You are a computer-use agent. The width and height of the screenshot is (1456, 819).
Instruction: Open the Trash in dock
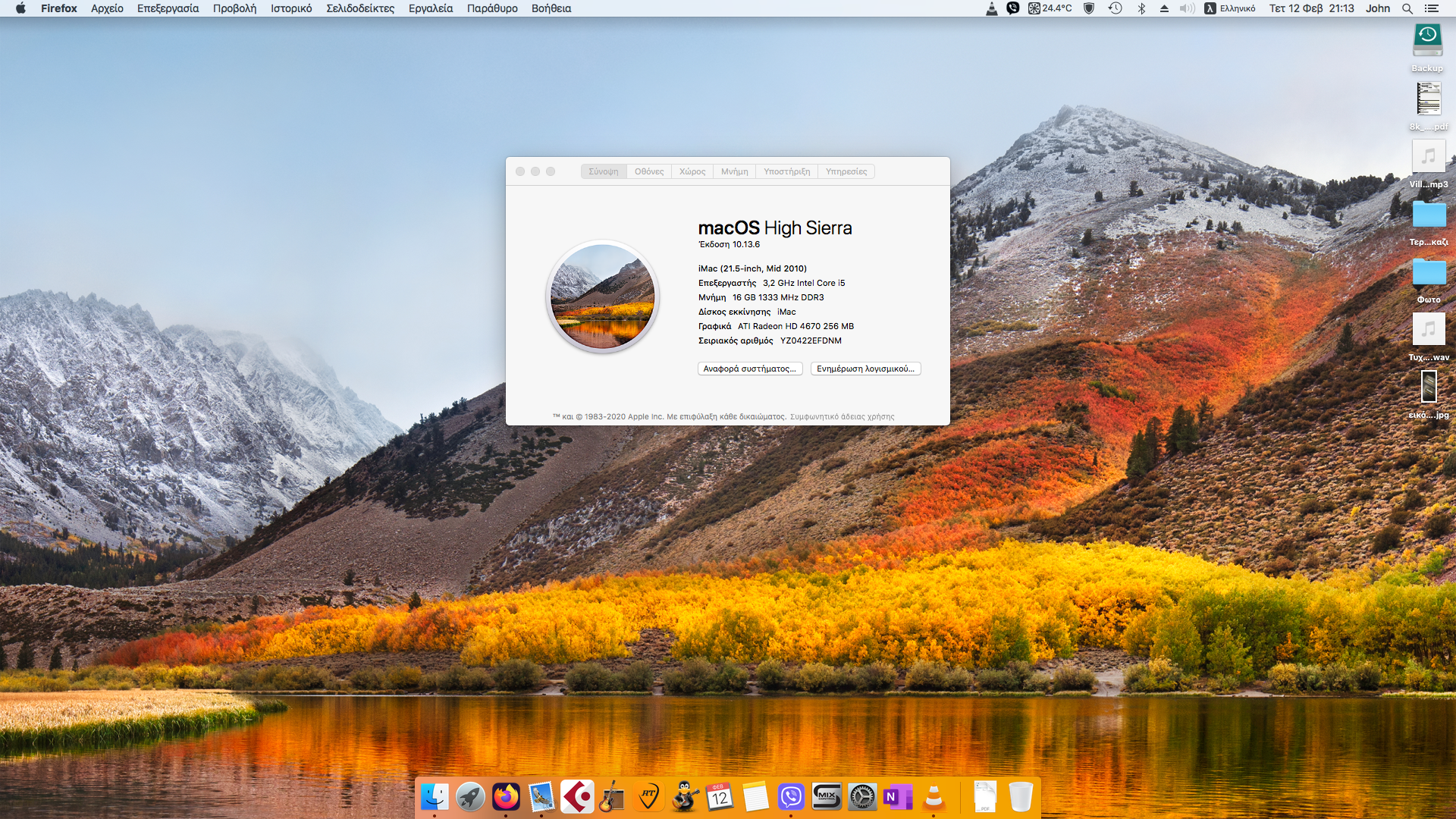(x=1021, y=797)
